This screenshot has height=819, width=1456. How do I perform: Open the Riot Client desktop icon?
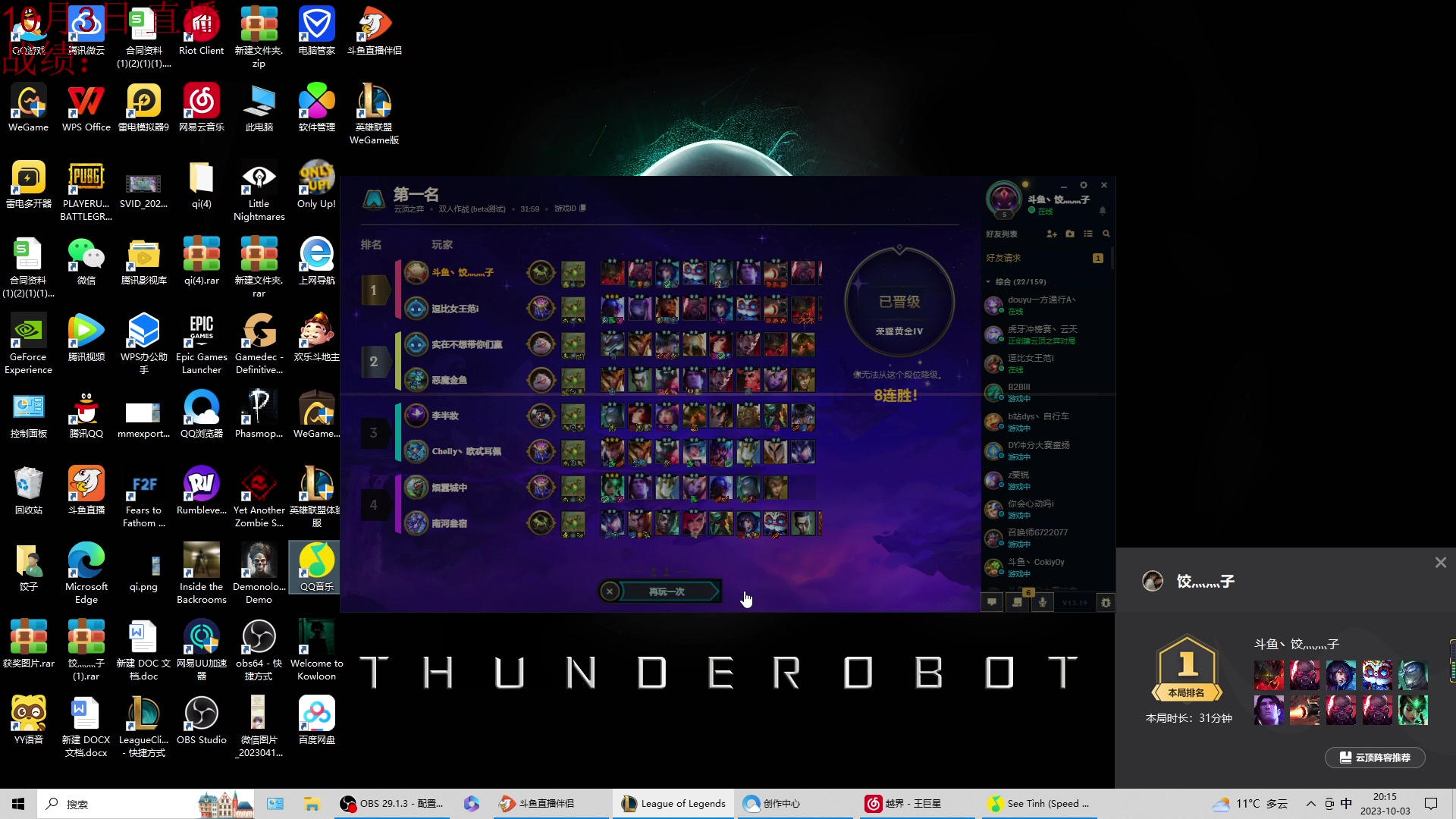pyautogui.click(x=201, y=32)
